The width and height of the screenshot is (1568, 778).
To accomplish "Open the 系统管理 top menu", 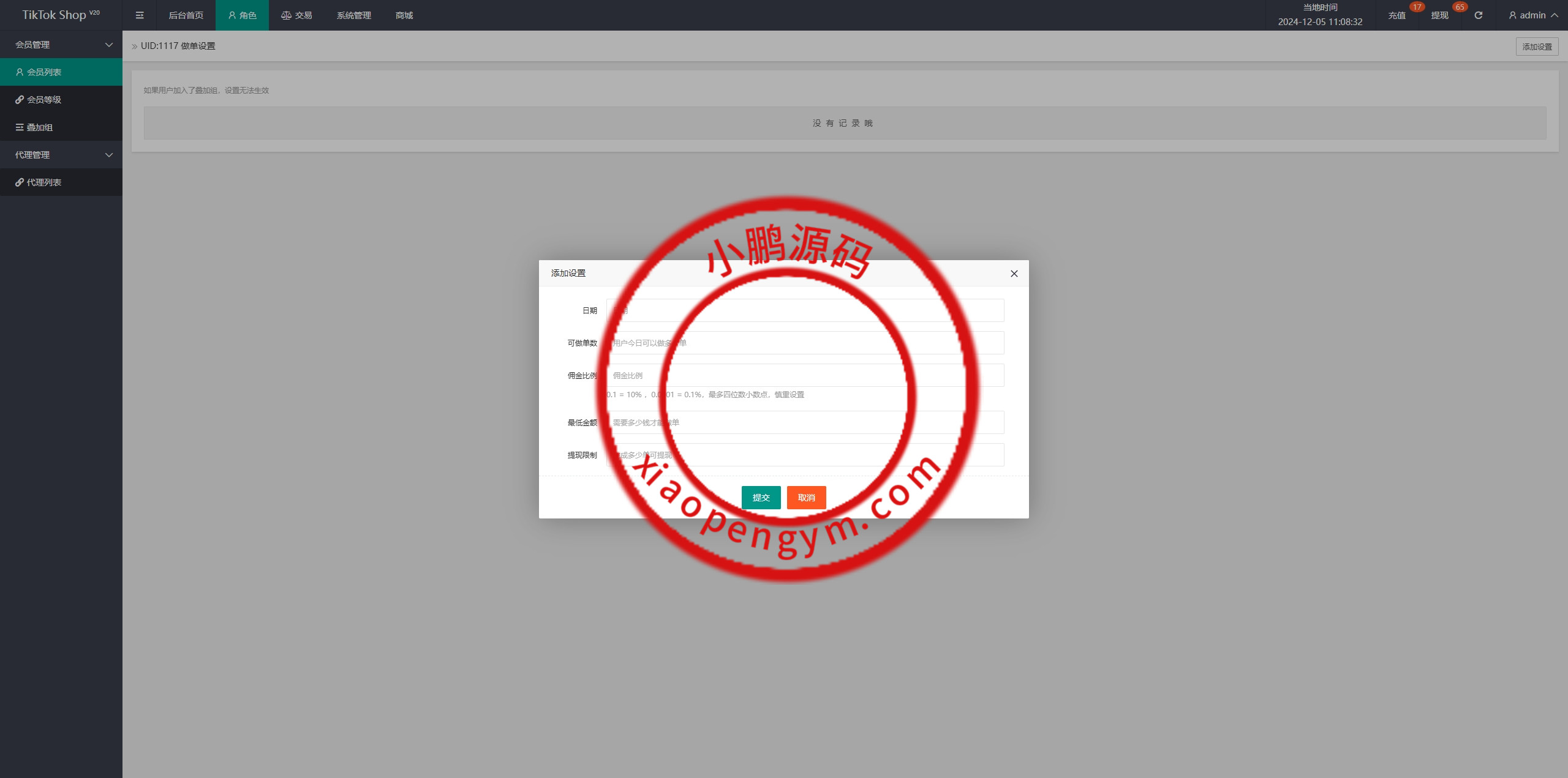I will (x=353, y=15).
